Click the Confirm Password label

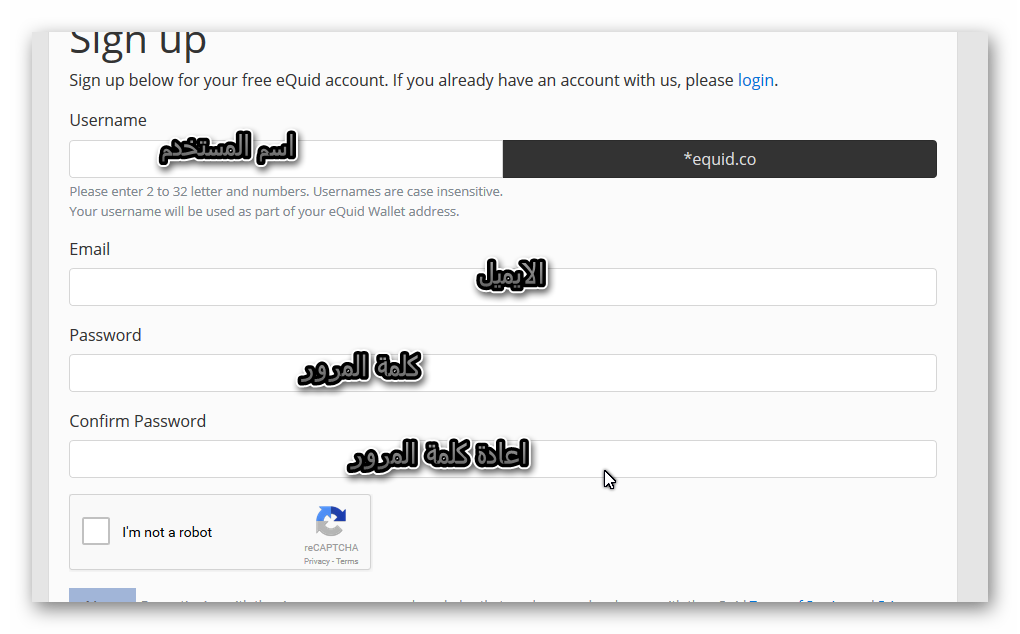(137, 421)
